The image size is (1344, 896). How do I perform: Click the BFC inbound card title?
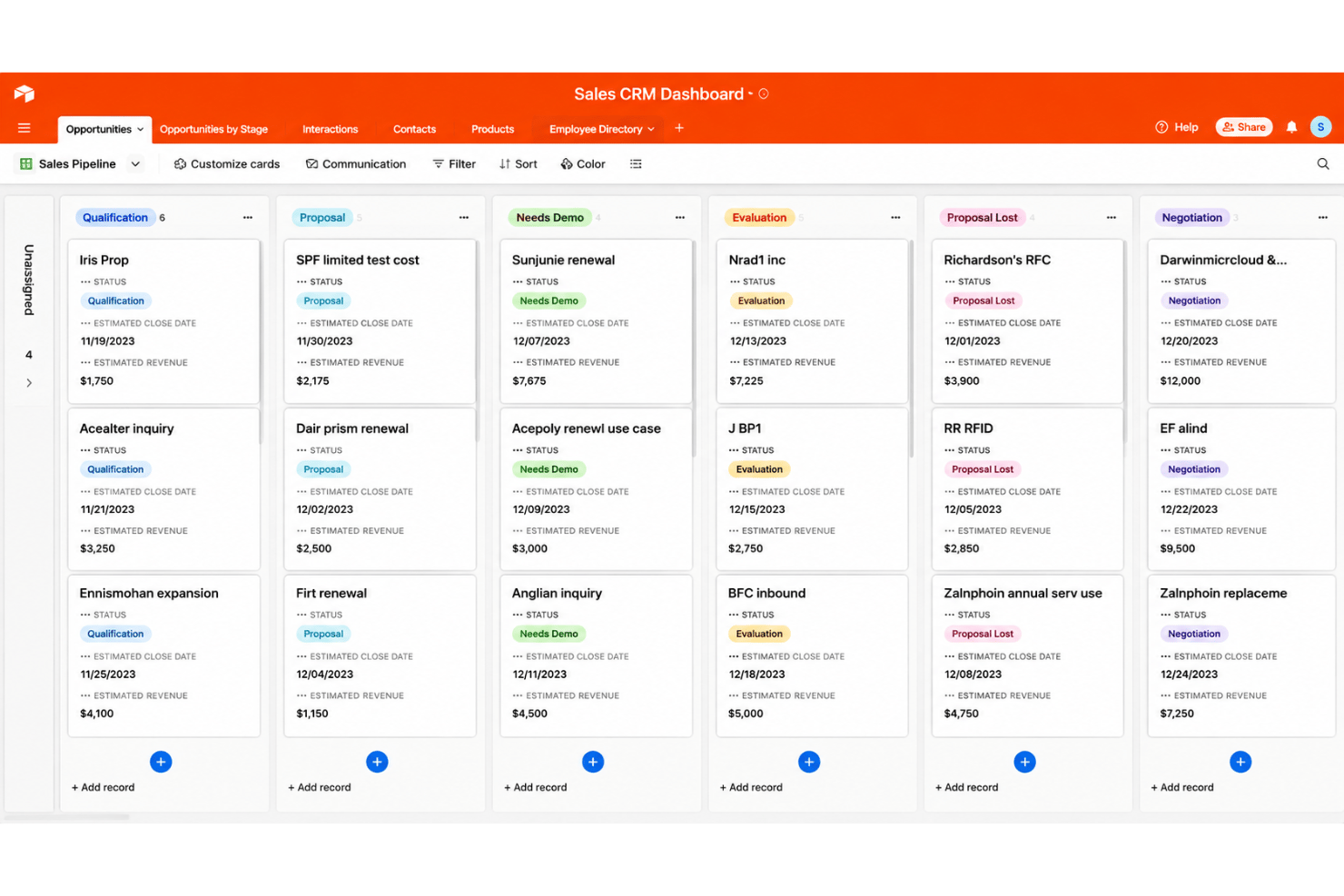766,593
